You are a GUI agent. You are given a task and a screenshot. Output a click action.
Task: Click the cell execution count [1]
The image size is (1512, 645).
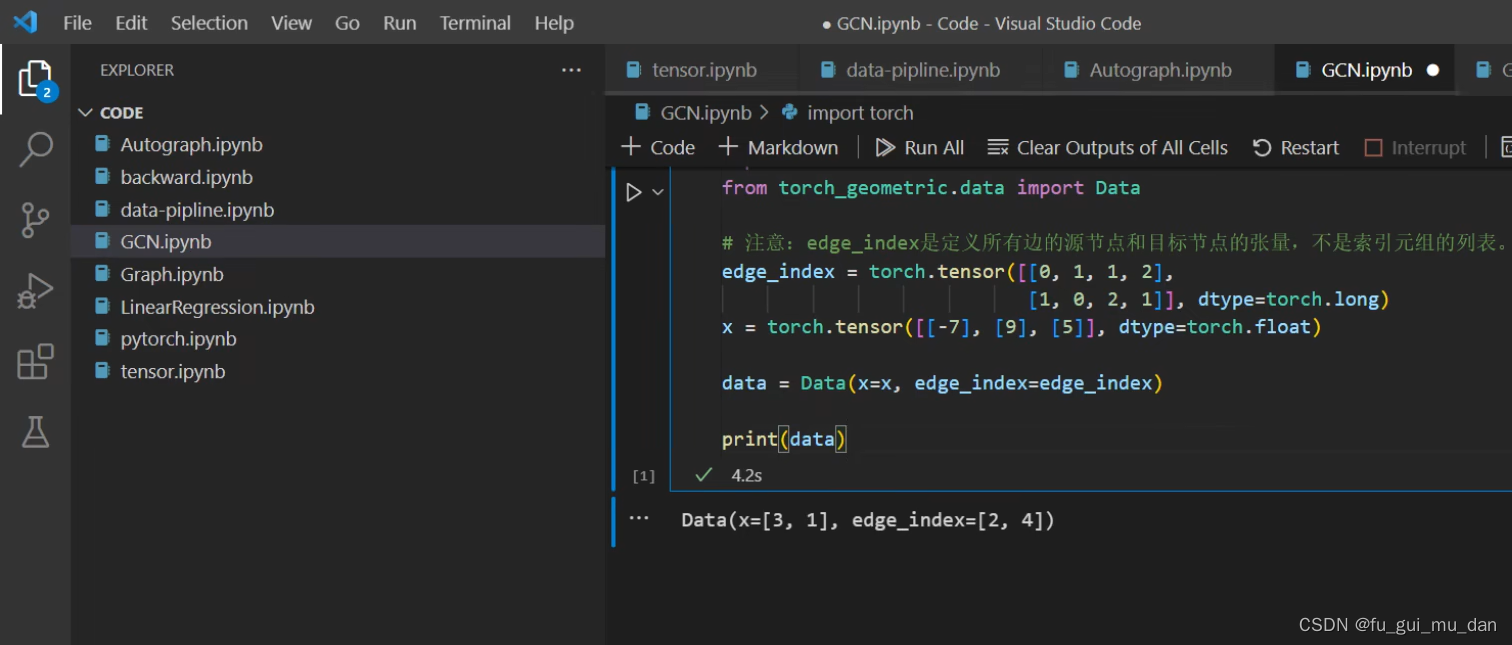point(644,476)
